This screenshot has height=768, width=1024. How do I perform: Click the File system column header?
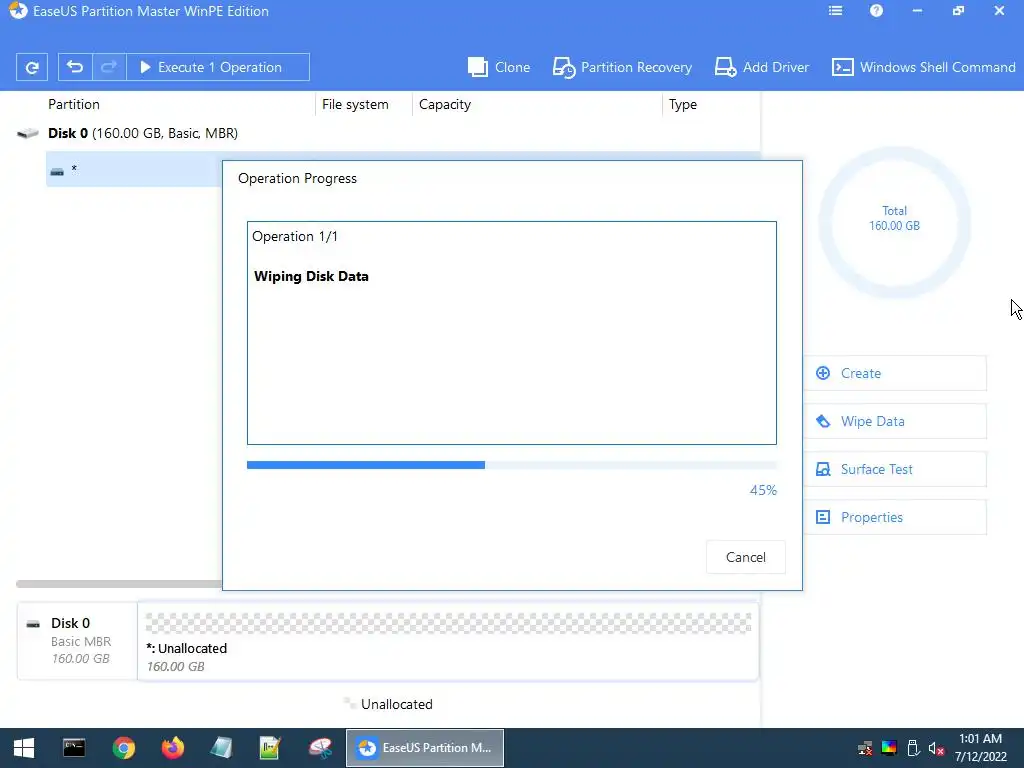(x=355, y=104)
